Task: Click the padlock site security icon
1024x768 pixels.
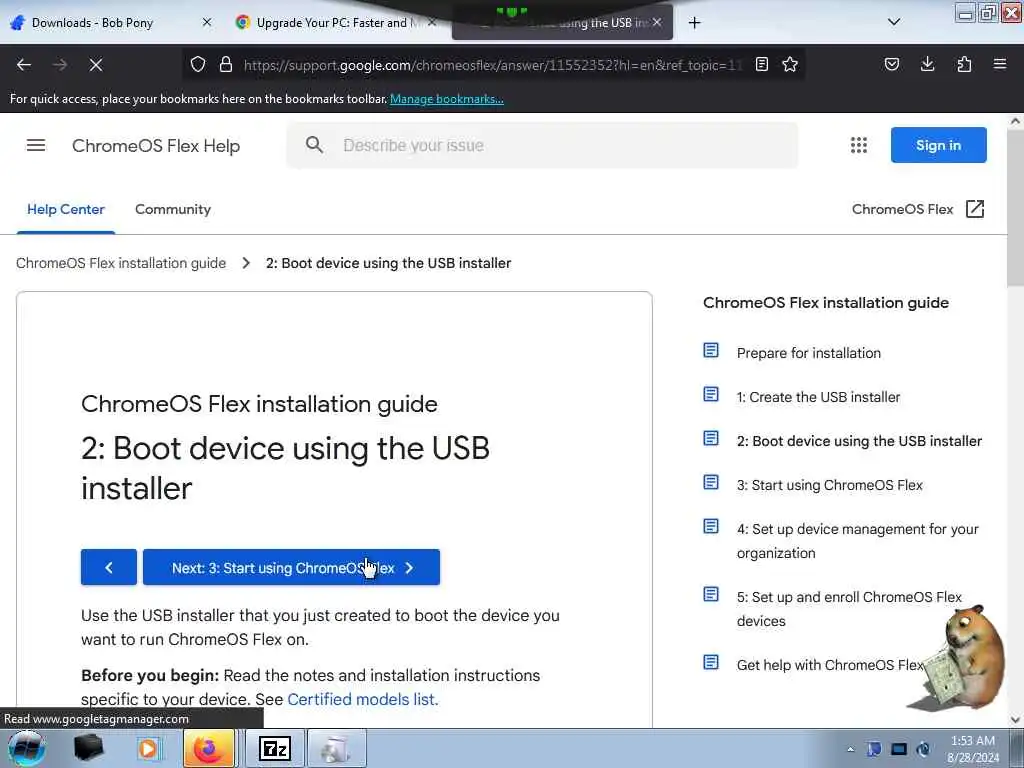Action: 226,65
